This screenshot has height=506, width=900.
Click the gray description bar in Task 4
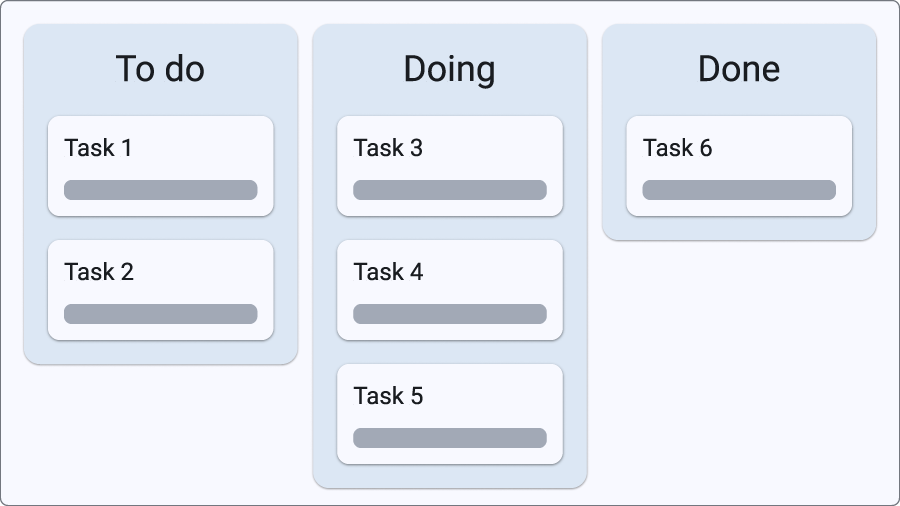point(449,314)
